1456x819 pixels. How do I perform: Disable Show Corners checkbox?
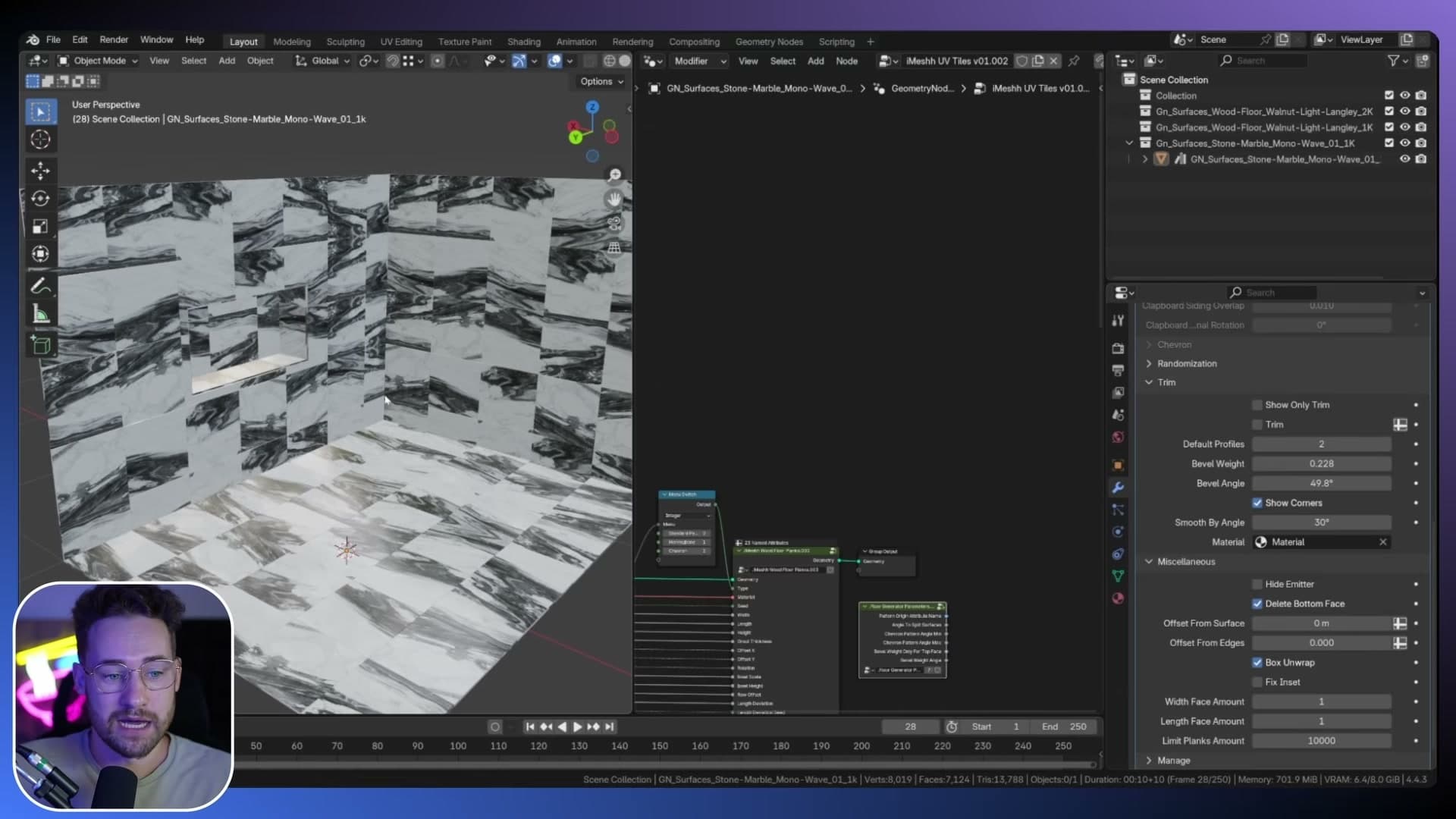click(x=1257, y=503)
